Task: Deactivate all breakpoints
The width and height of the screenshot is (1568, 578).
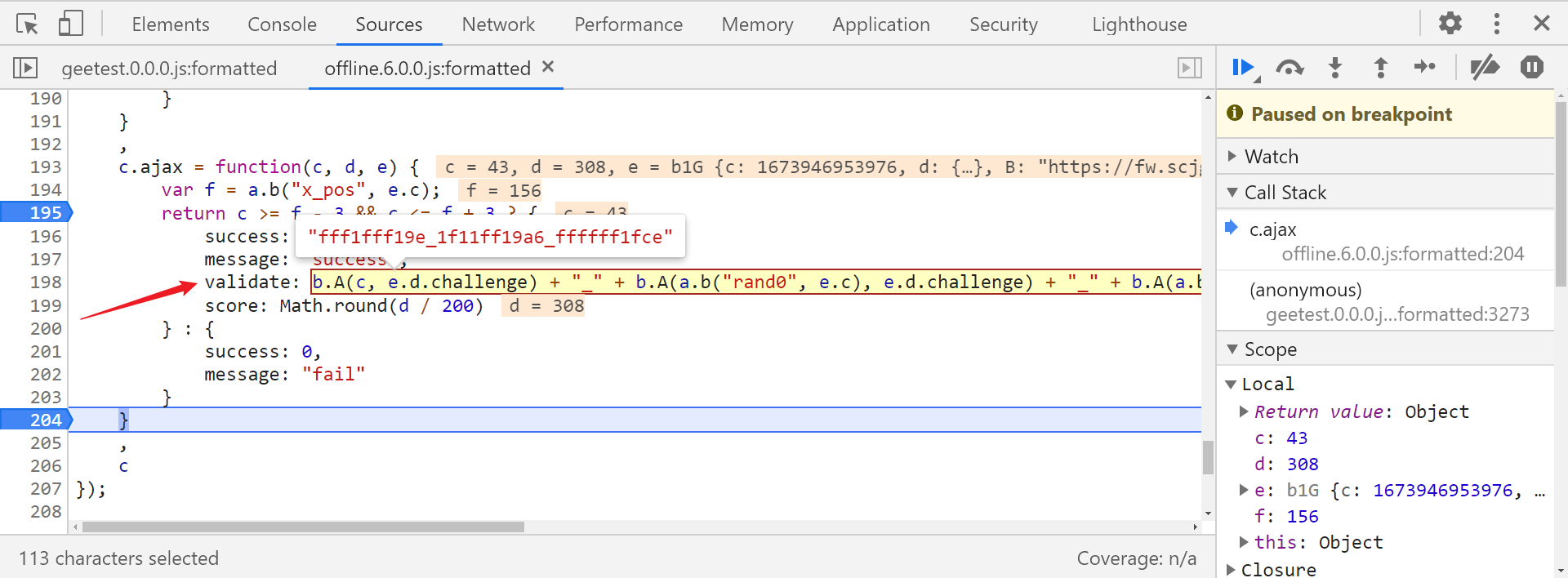Action: tap(1485, 67)
